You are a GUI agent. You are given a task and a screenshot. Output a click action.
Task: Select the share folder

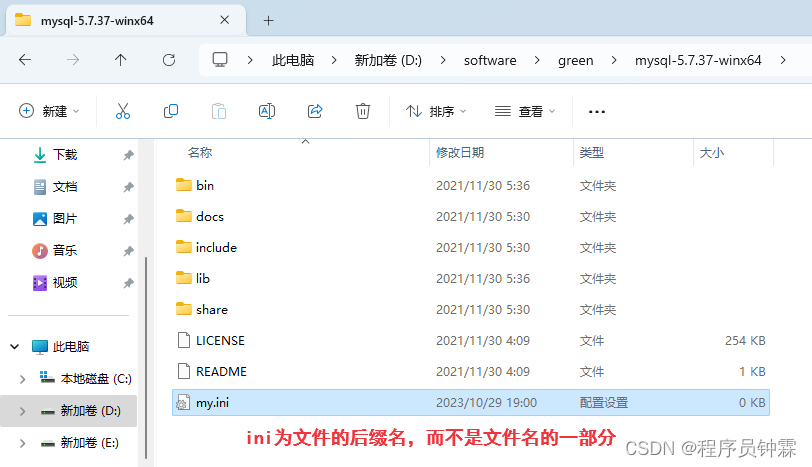(x=471, y=310)
